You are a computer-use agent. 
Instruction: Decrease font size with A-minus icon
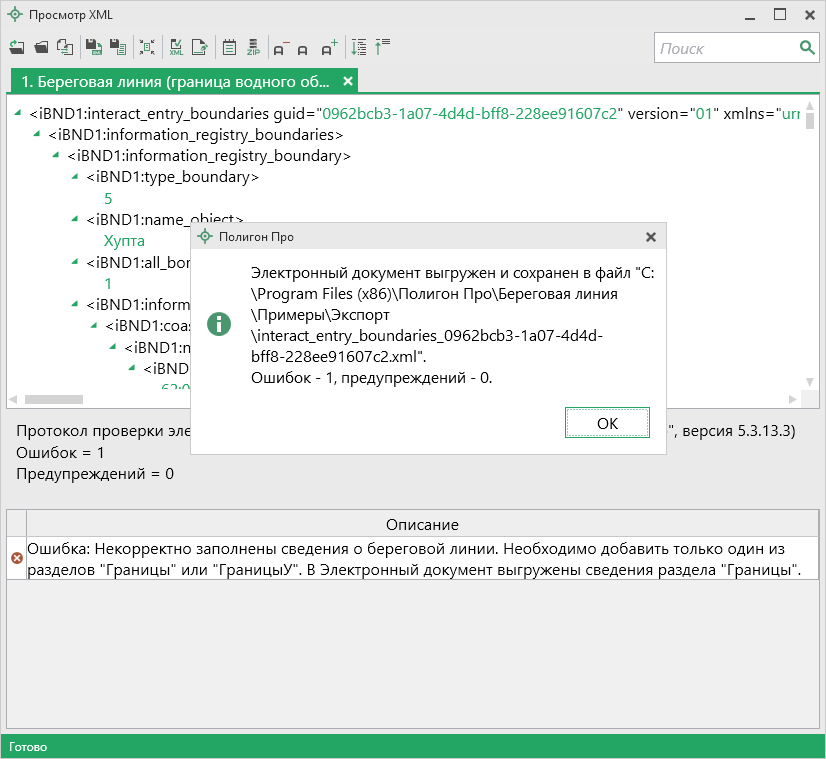tap(280, 48)
